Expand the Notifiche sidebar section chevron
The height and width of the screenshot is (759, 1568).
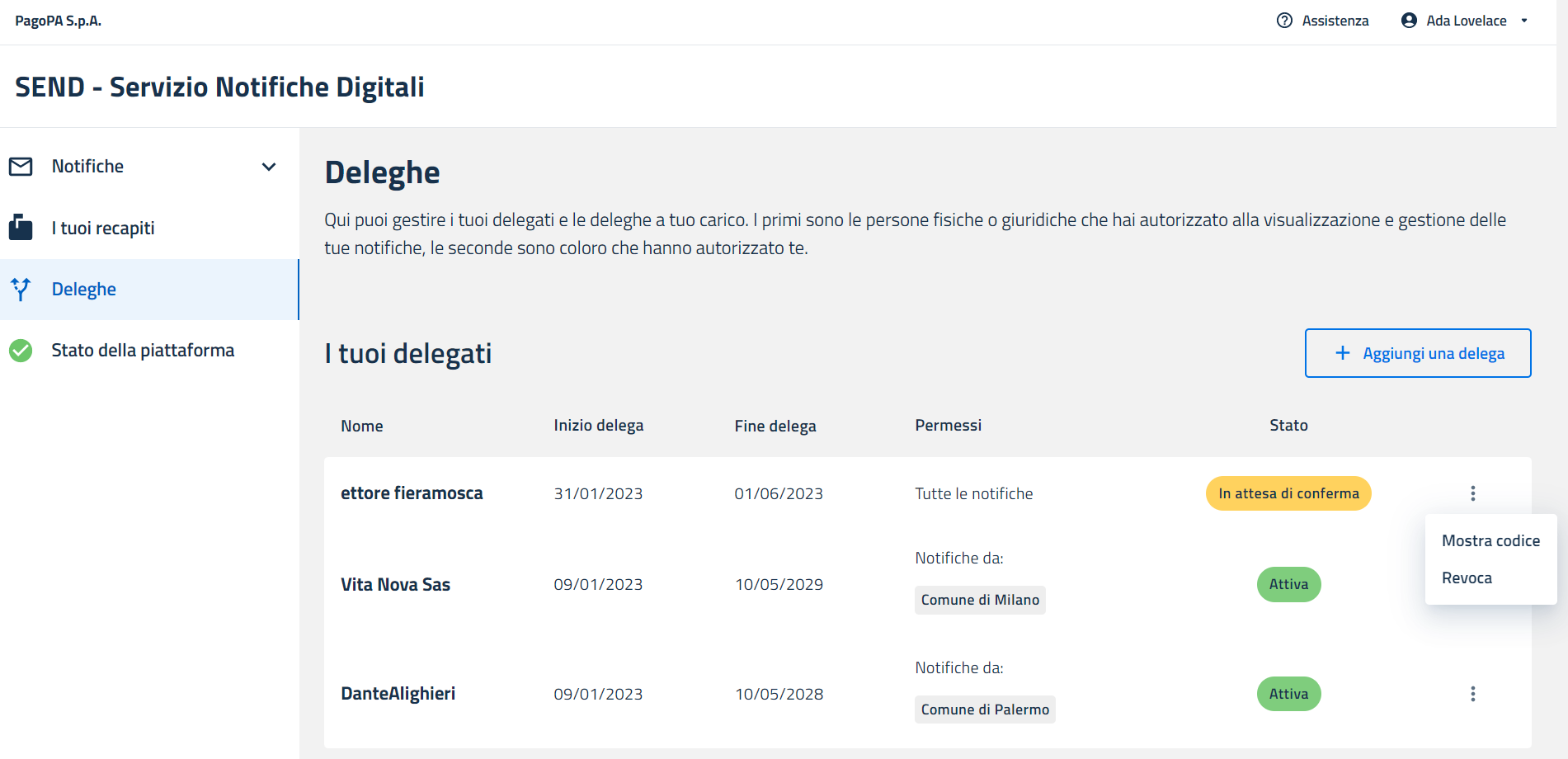[x=269, y=167]
